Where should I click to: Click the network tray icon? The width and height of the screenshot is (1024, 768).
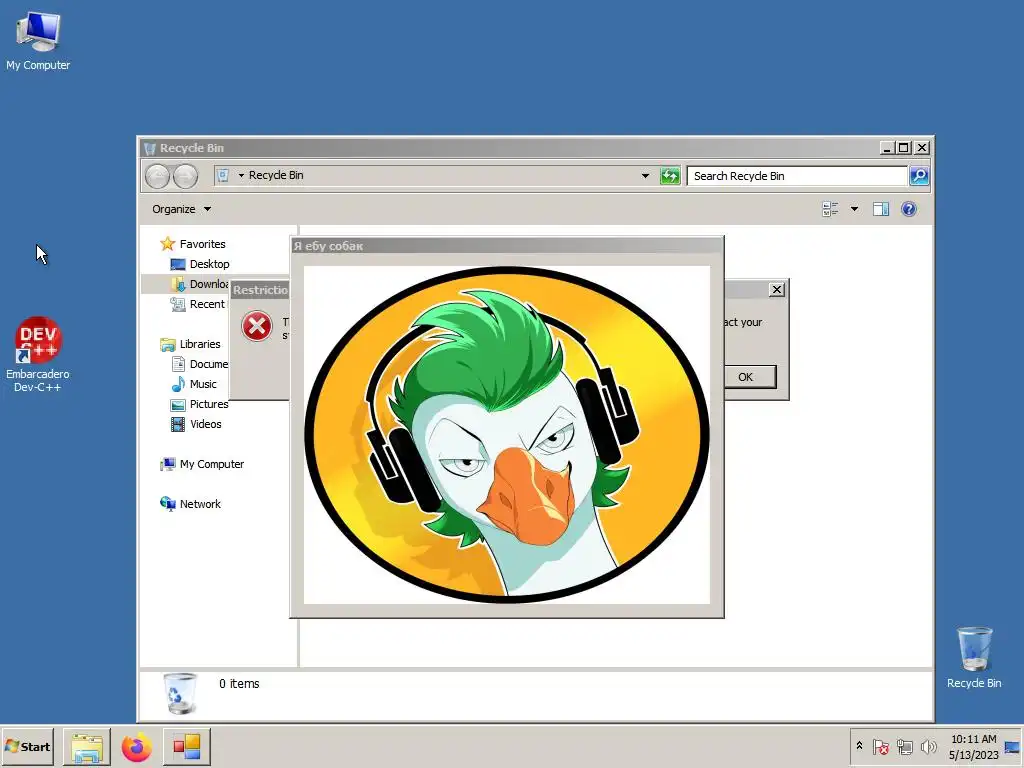[x=904, y=746]
